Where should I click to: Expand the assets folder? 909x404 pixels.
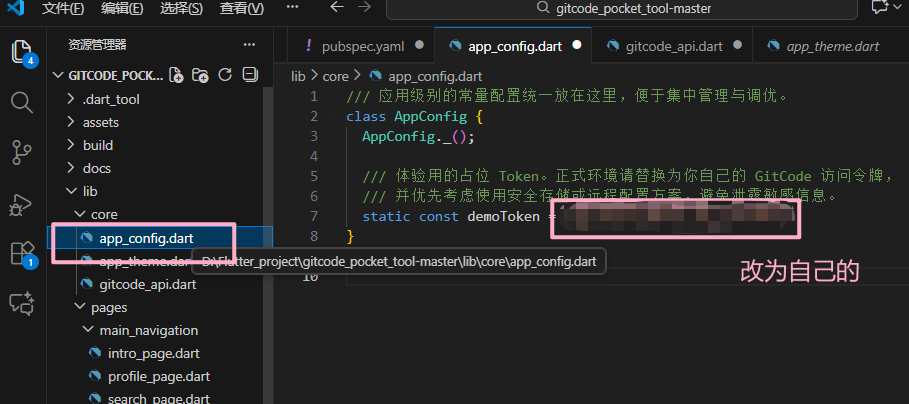click(71, 122)
